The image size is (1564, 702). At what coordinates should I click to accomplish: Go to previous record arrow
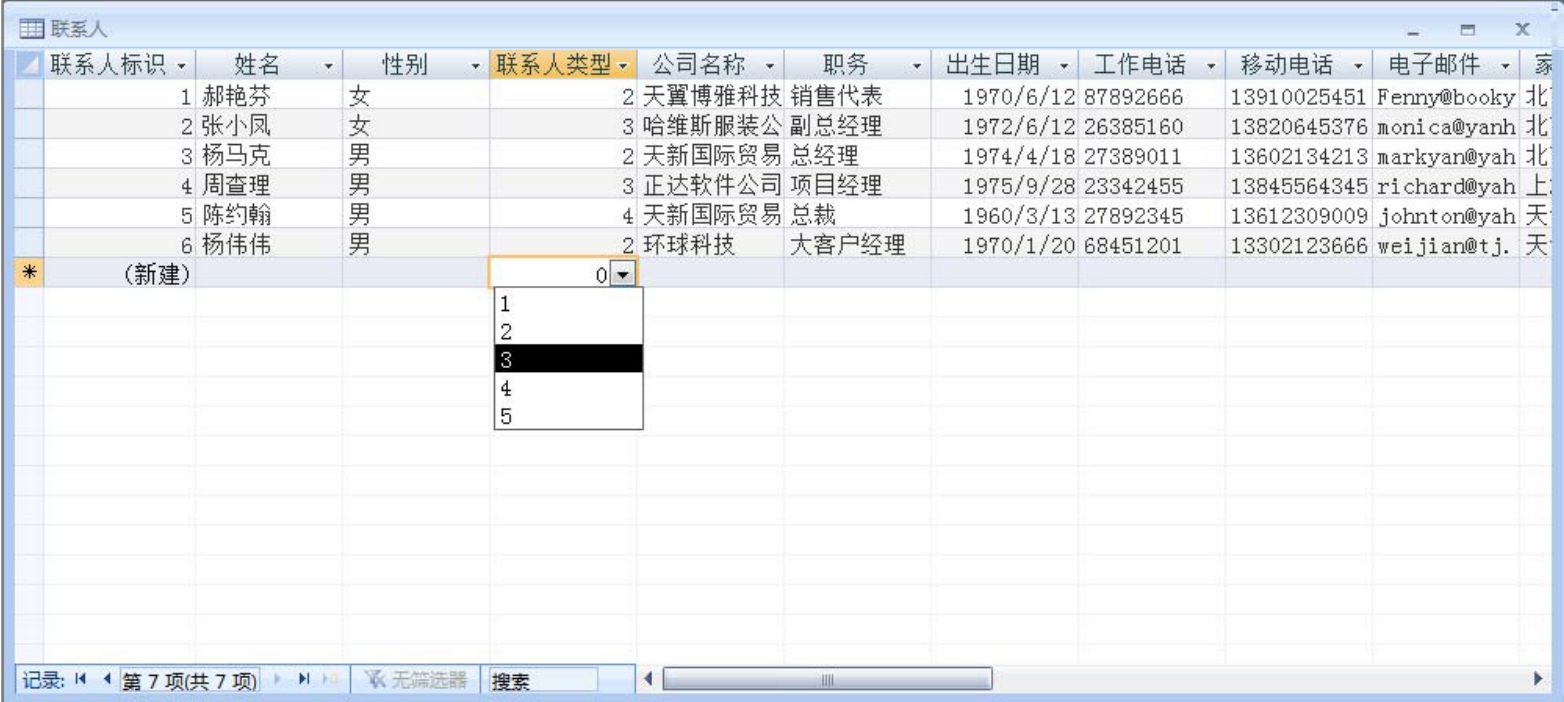[104, 681]
